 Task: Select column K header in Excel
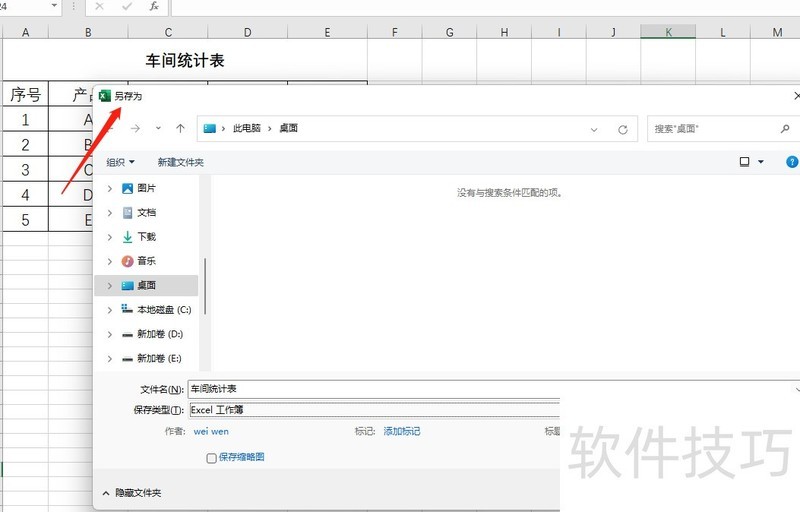pos(668,32)
